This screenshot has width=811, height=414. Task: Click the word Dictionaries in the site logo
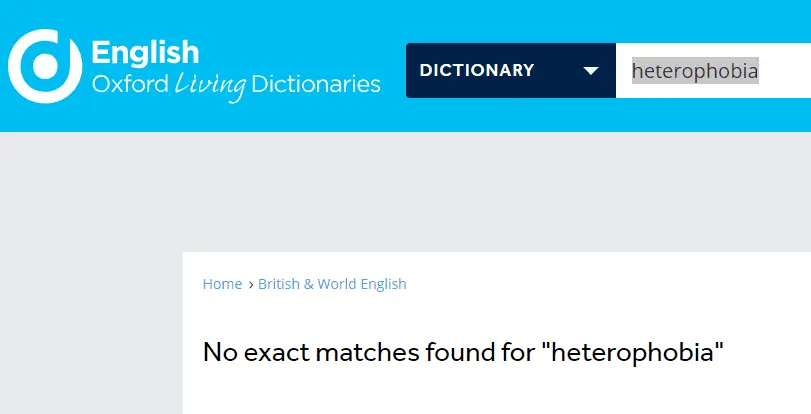click(x=316, y=84)
